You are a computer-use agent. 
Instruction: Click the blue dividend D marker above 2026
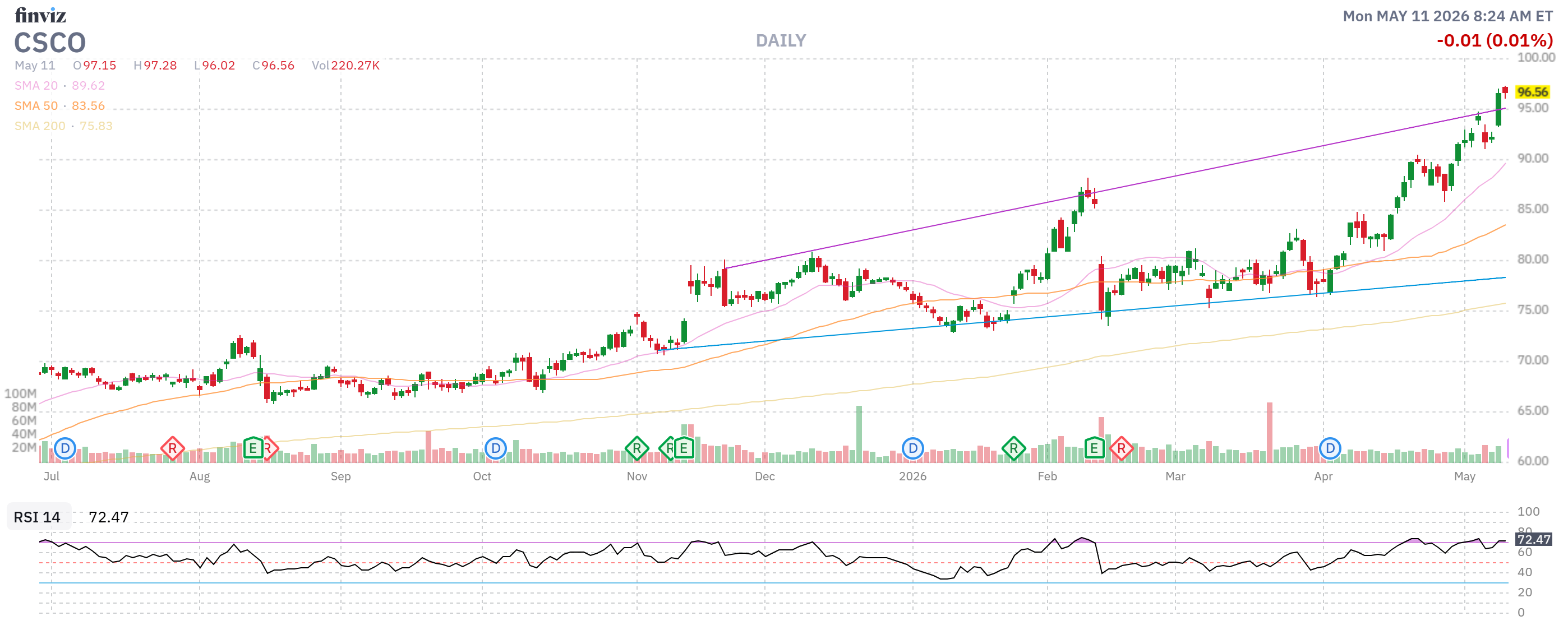[x=912, y=449]
